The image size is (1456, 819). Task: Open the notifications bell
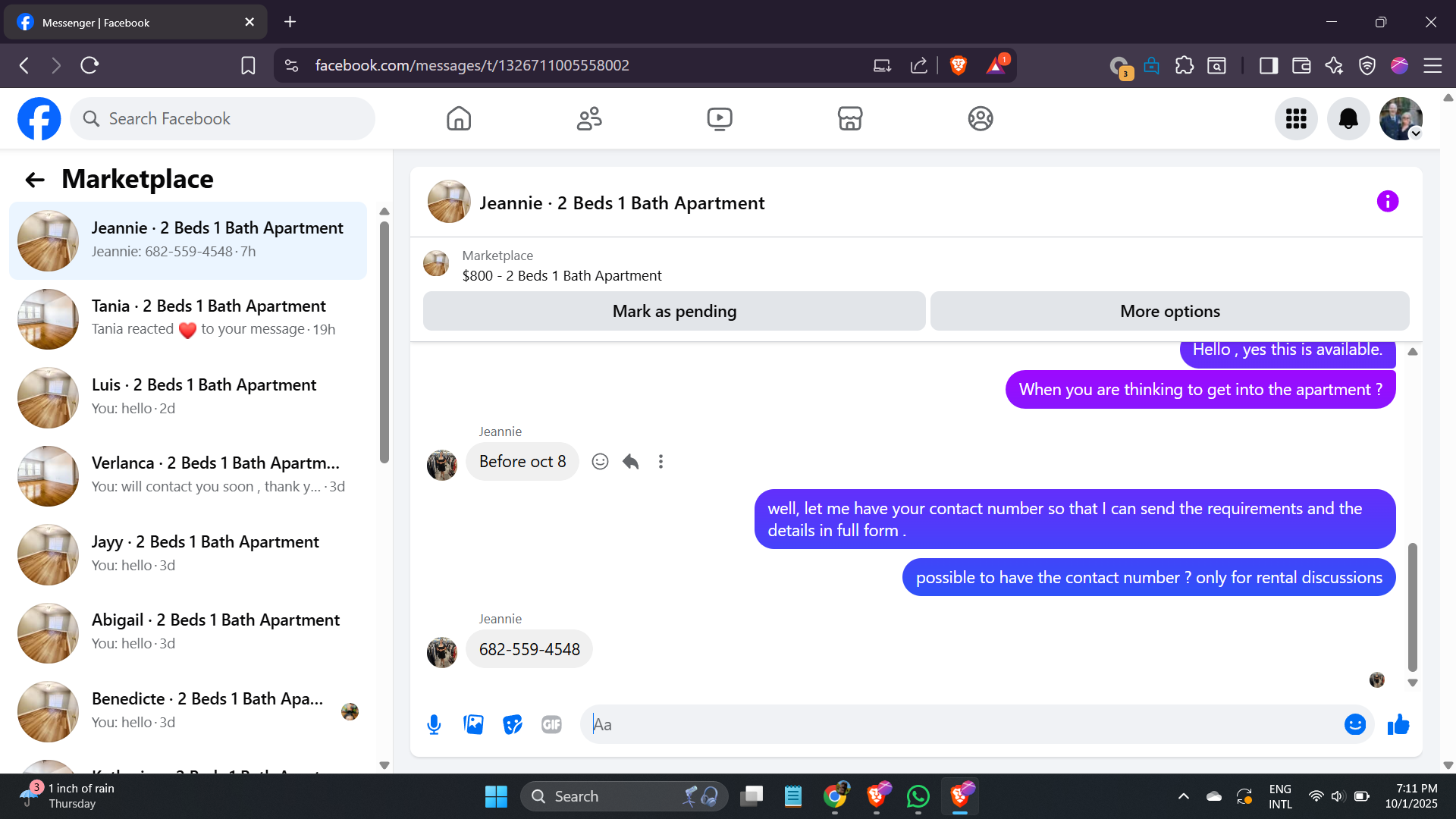tap(1348, 118)
